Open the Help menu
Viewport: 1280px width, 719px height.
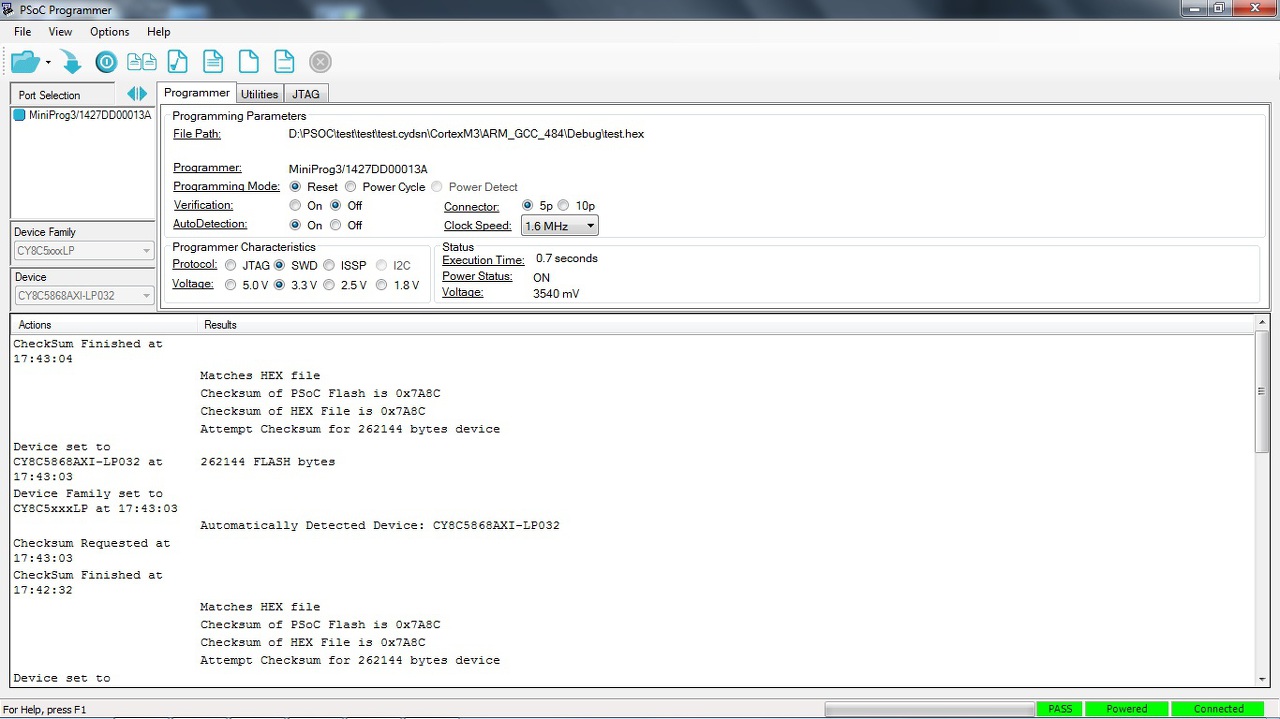[x=159, y=32]
